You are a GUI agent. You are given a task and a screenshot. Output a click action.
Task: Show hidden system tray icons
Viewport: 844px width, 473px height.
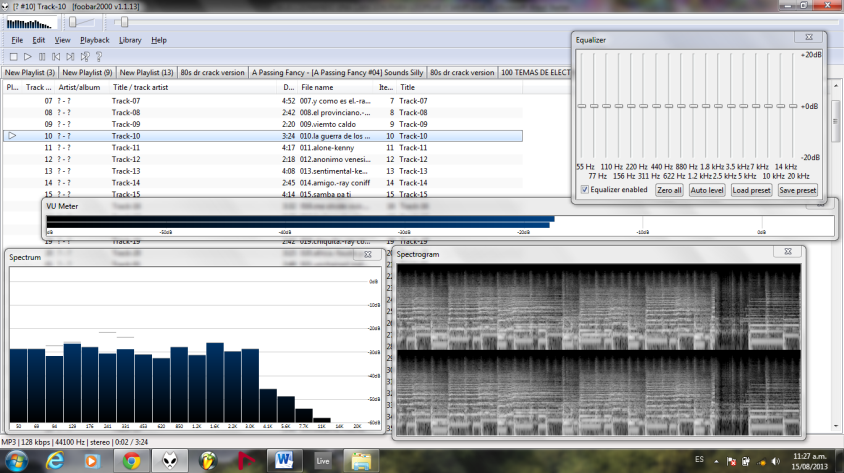click(716, 461)
